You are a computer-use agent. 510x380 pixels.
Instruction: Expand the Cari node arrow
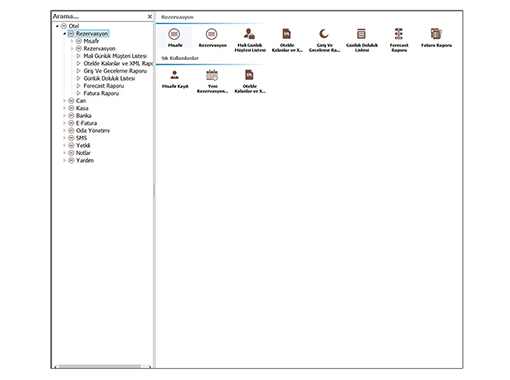click(x=65, y=101)
